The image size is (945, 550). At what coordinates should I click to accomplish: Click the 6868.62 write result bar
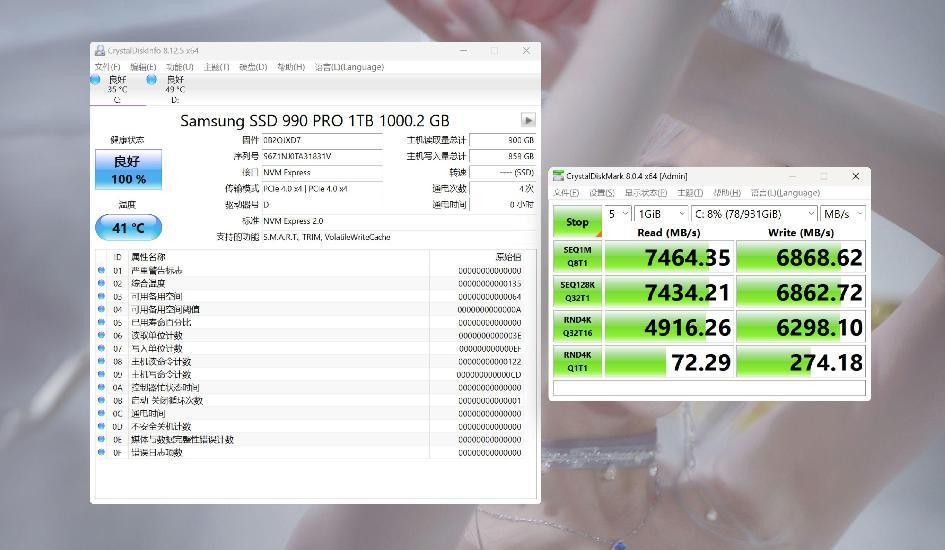point(801,257)
